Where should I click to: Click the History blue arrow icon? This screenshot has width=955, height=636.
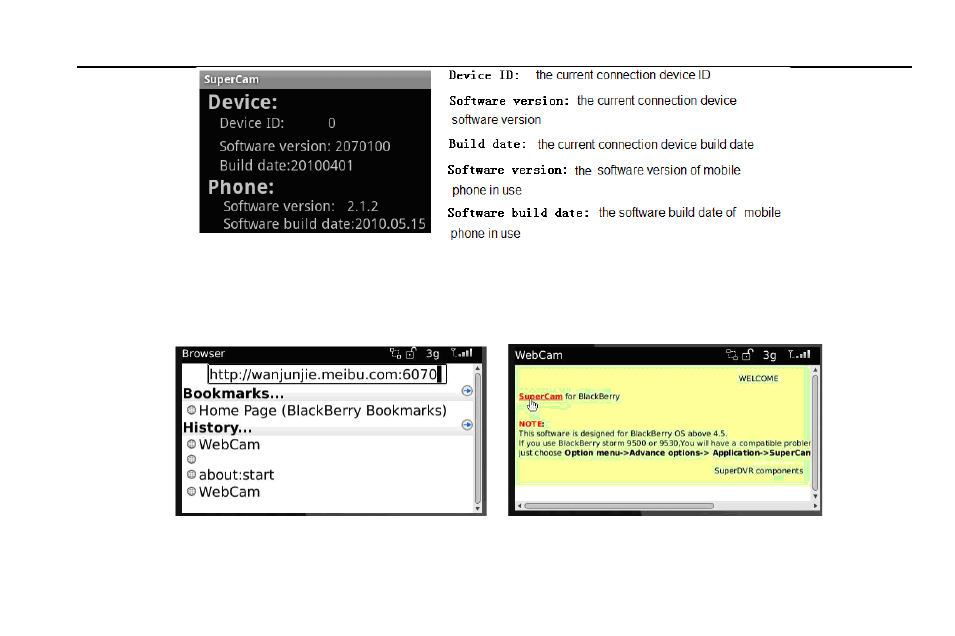(467, 425)
